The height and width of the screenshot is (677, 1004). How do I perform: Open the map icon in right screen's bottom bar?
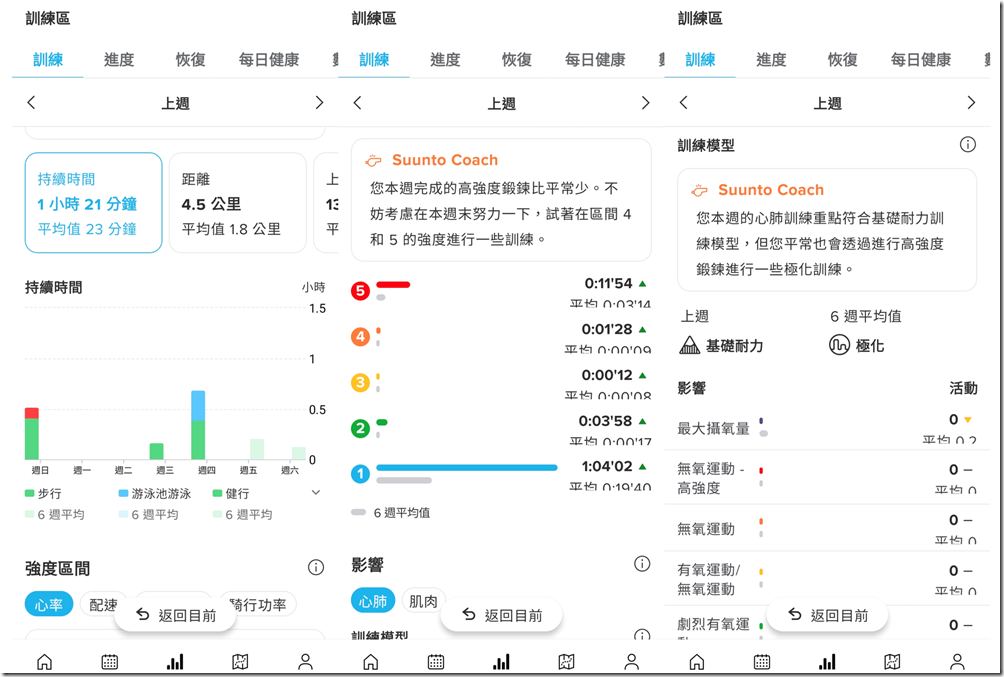click(892, 662)
